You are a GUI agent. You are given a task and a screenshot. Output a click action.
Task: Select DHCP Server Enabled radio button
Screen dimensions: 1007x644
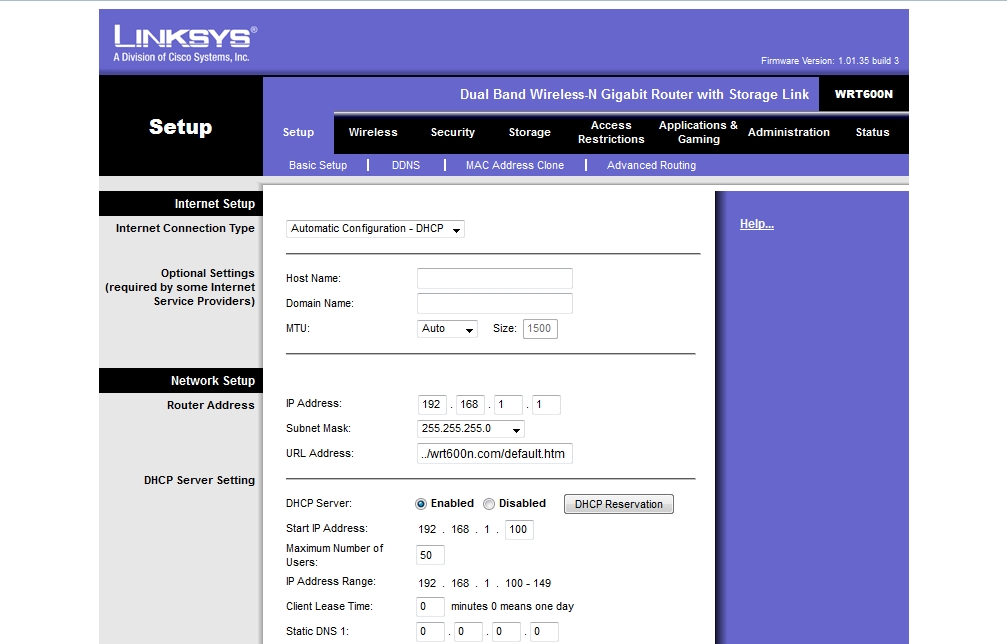[421, 504]
